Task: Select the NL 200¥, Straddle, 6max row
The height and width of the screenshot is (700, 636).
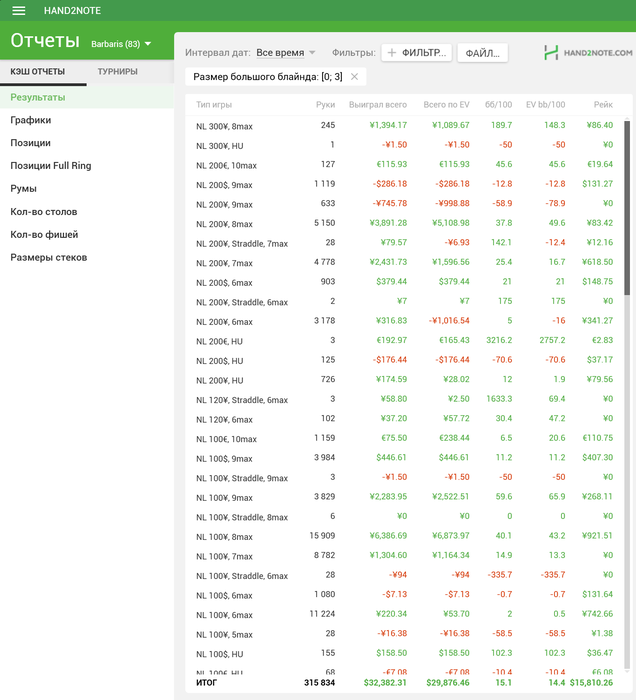Action: pos(404,301)
